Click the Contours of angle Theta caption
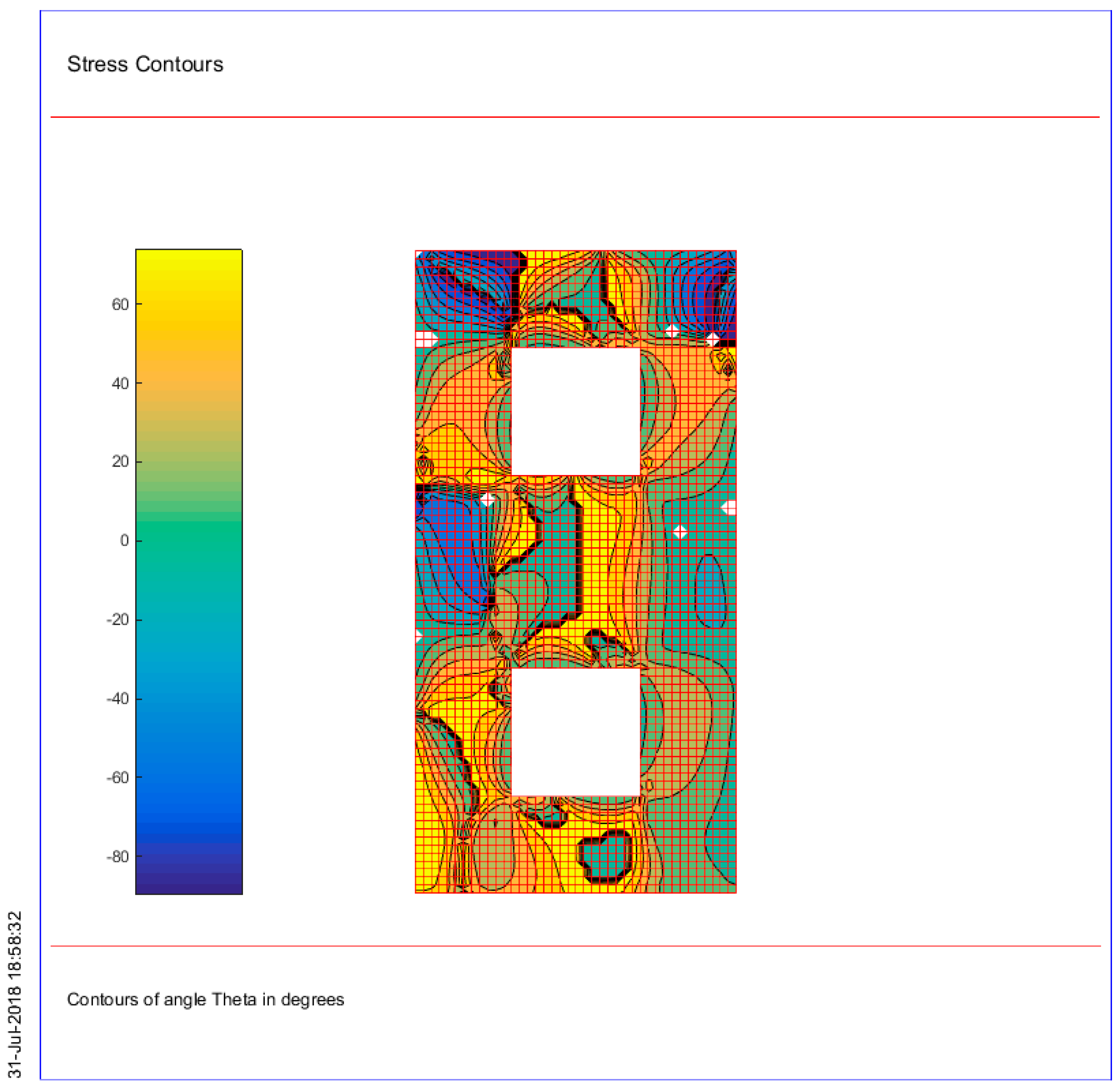The image size is (1120, 1089). [205, 999]
